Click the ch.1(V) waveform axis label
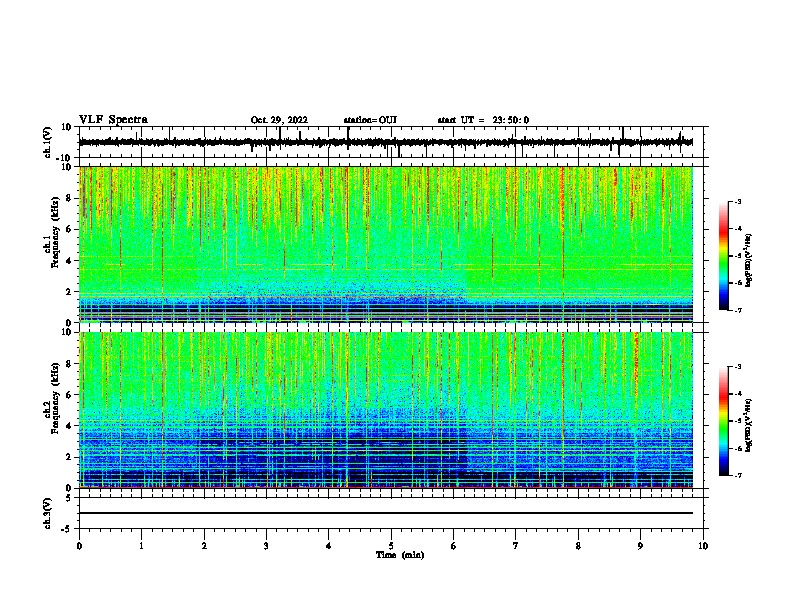The height and width of the screenshot is (612, 792). point(48,142)
